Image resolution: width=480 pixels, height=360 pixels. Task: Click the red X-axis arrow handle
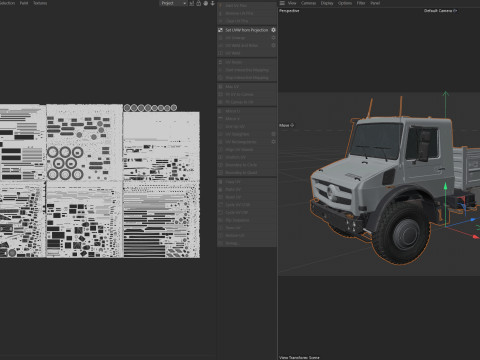(476, 236)
